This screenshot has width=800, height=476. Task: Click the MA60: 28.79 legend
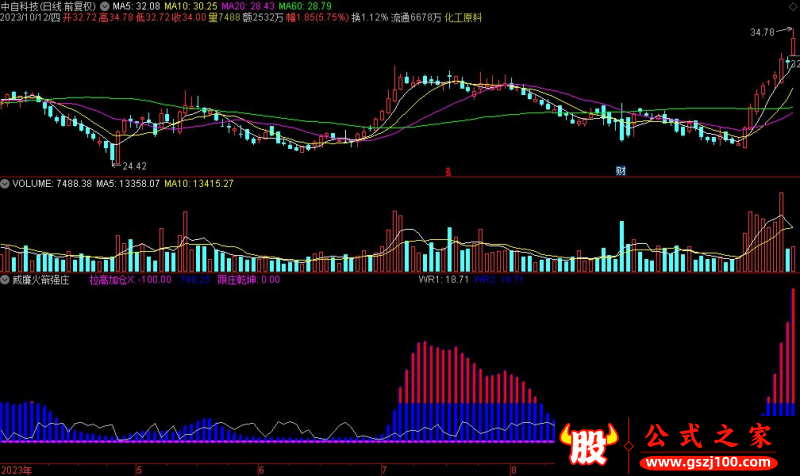(305, 7)
